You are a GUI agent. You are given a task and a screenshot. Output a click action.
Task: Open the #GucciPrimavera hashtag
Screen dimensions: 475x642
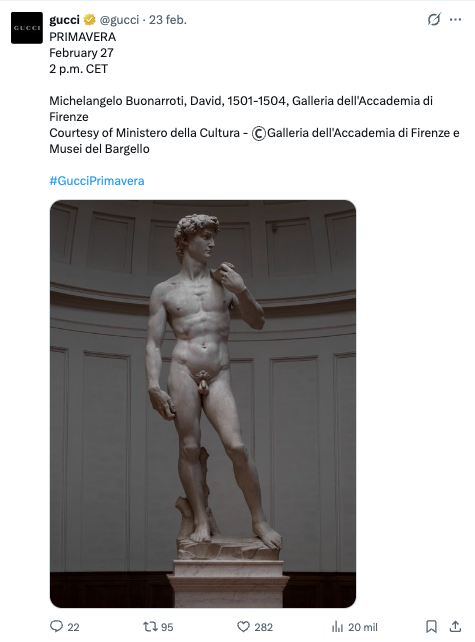97,181
